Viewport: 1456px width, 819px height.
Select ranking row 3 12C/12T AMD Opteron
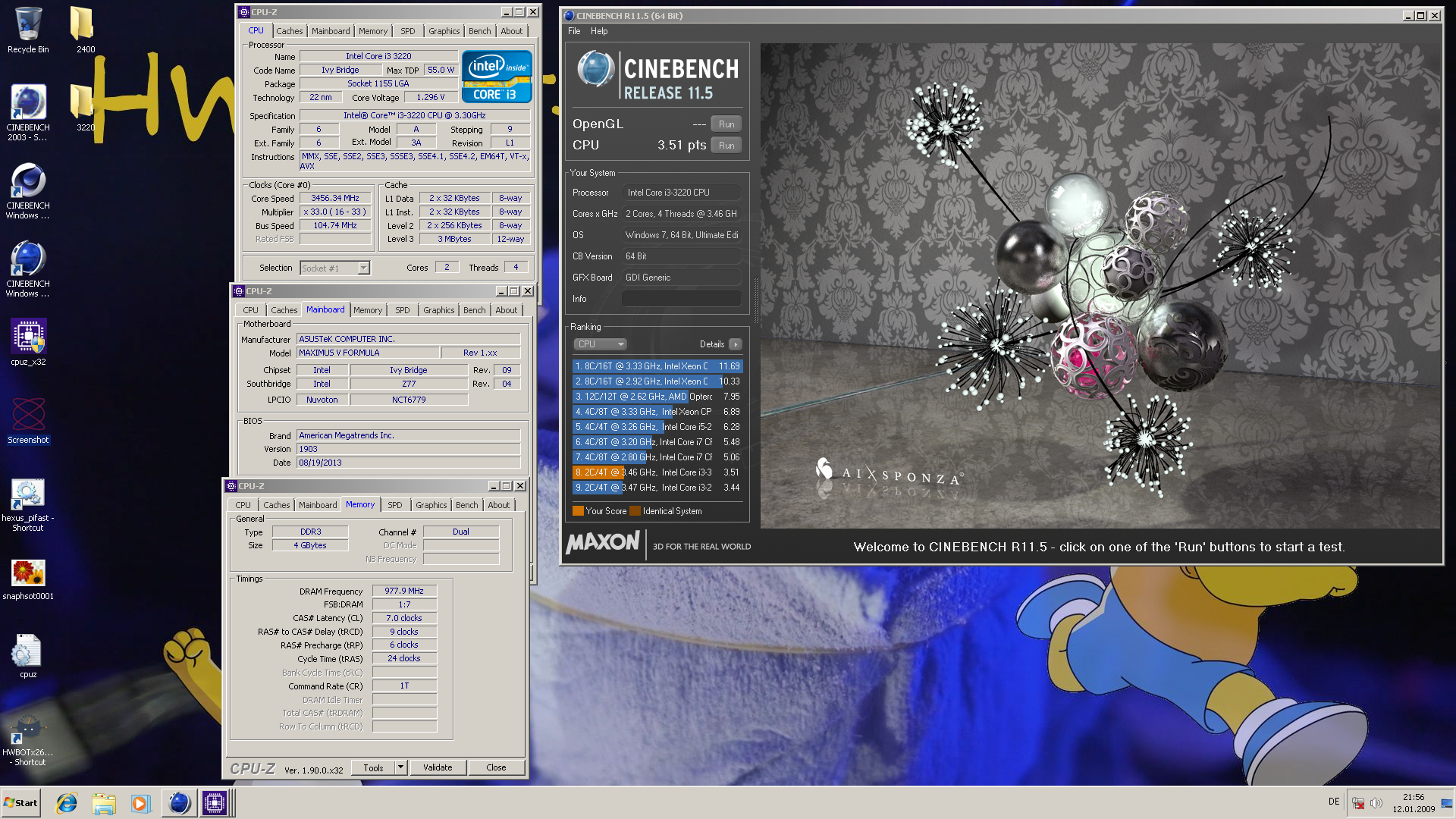coord(657,397)
